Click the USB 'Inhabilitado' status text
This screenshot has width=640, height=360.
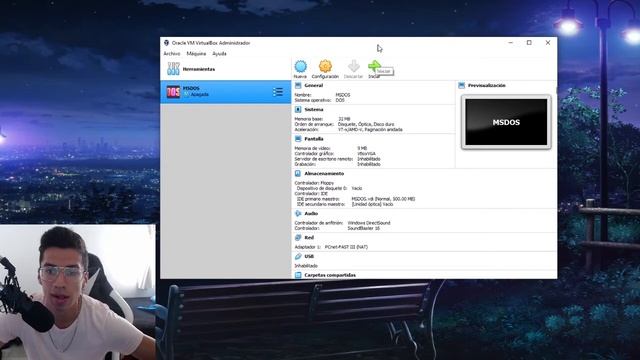[306, 266]
